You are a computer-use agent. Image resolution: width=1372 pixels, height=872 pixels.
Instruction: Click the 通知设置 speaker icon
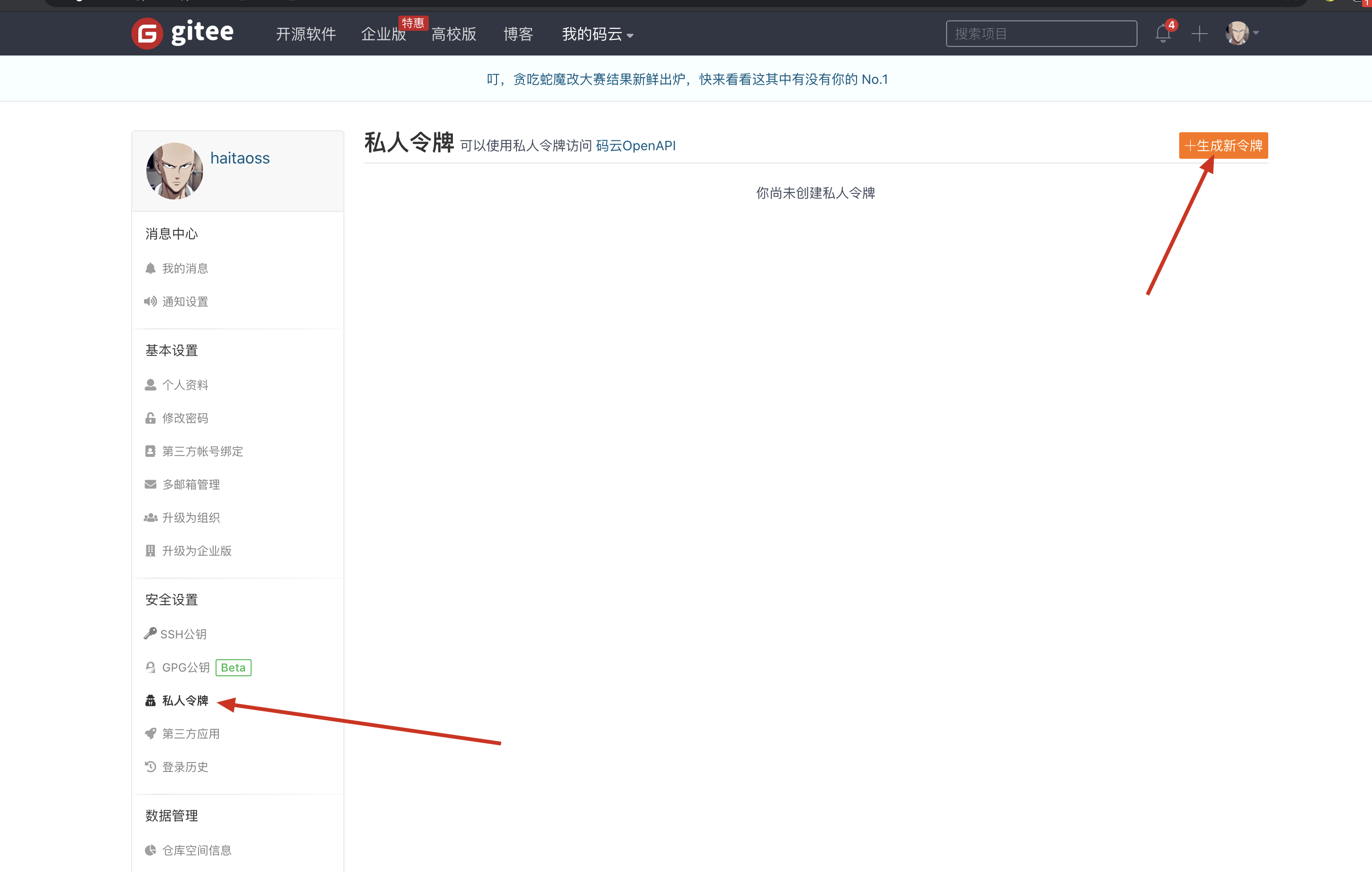click(x=150, y=301)
